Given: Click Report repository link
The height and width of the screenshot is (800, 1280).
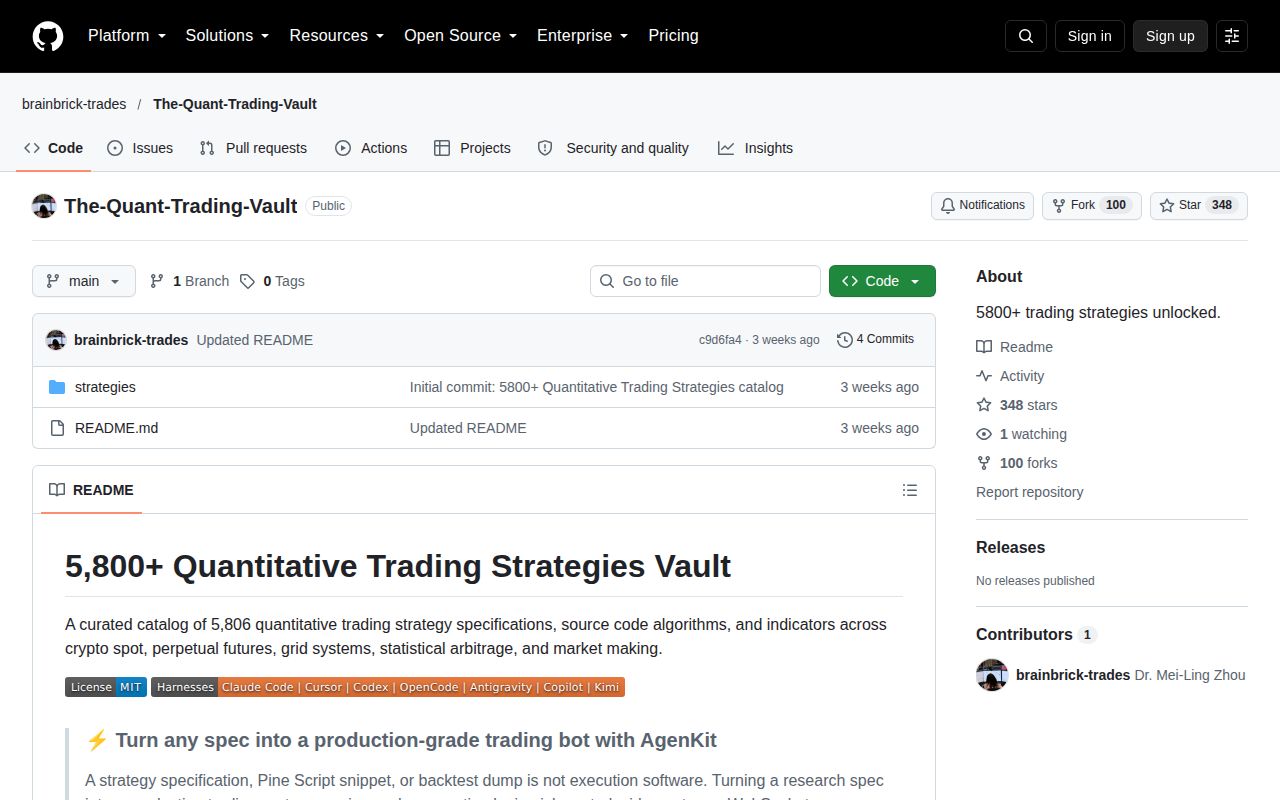Looking at the screenshot, I should click(1029, 492).
